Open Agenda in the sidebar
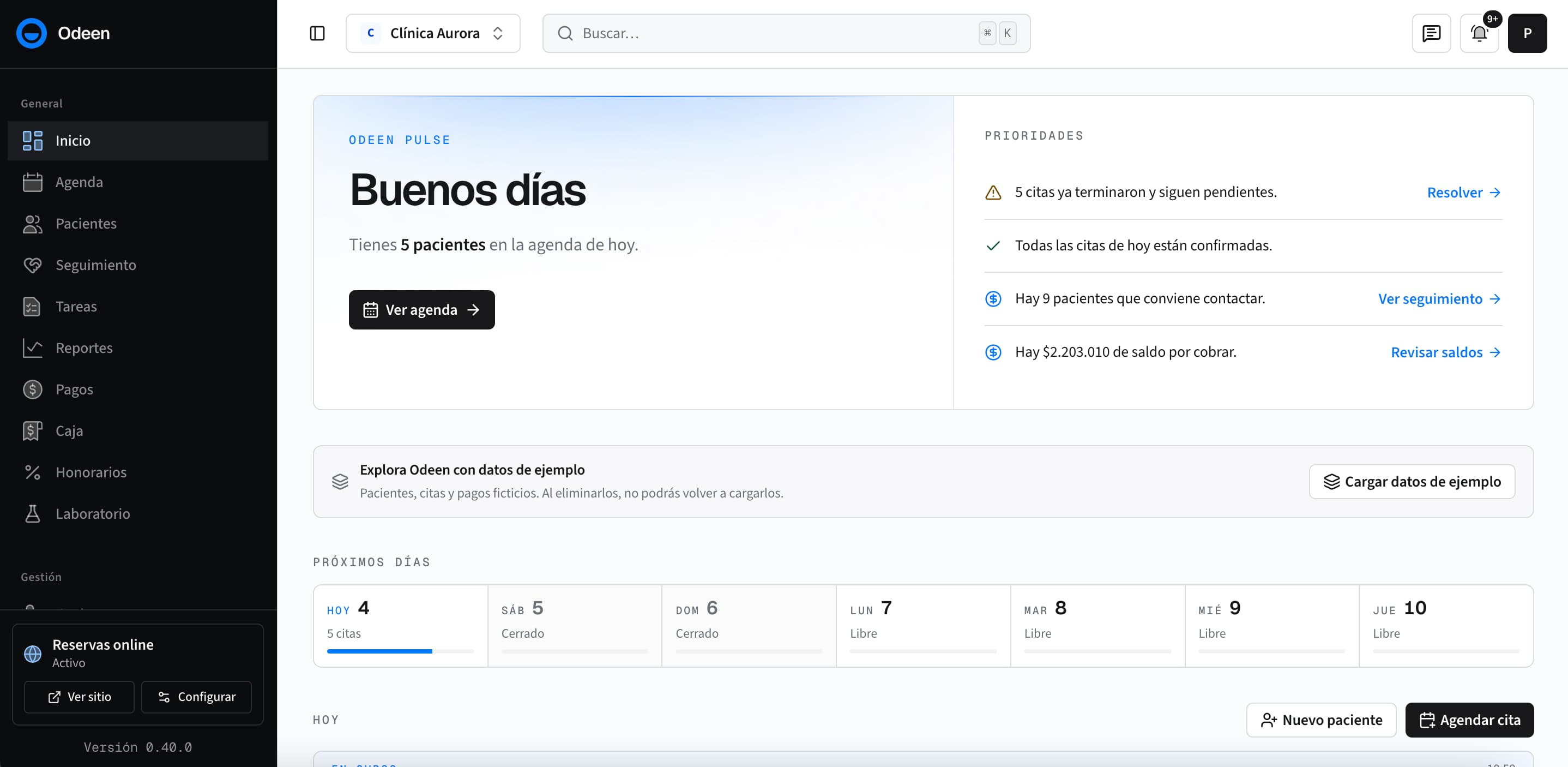Image resolution: width=1568 pixels, height=767 pixels. 137,182
